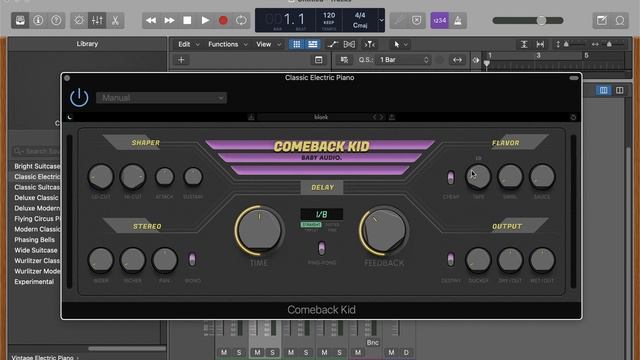The image size is (640, 360).
Task: Toggle the plugin moon dark-mode icon
Action: 70,118
